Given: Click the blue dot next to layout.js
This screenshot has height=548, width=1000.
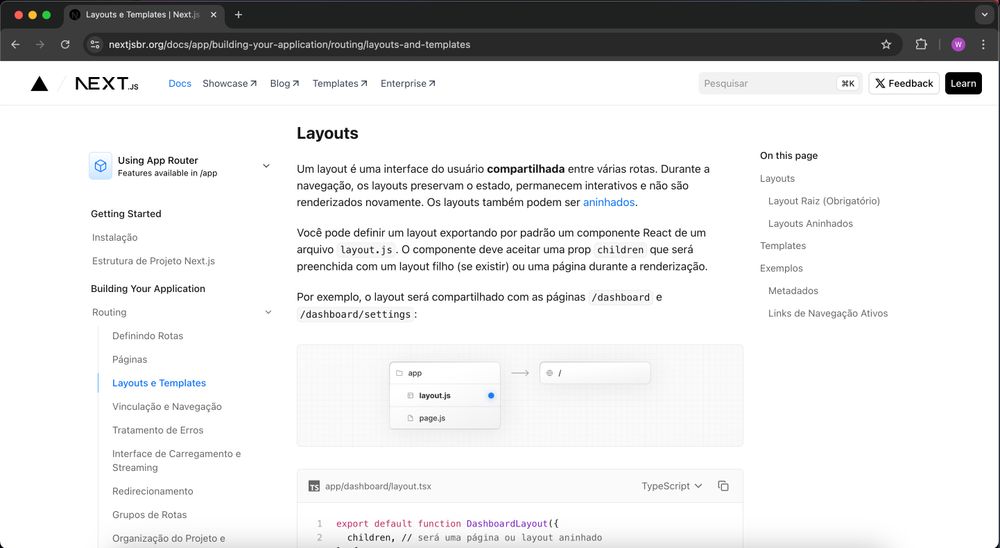Looking at the screenshot, I should 491,396.
